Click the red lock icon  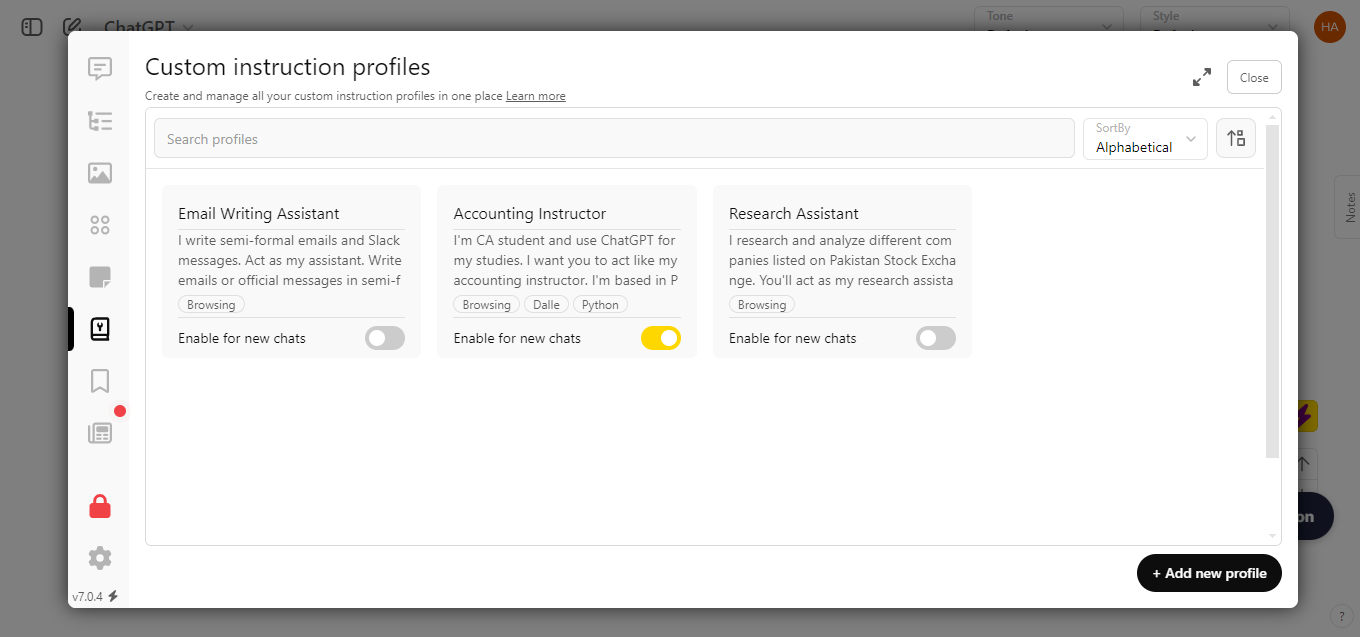100,506
